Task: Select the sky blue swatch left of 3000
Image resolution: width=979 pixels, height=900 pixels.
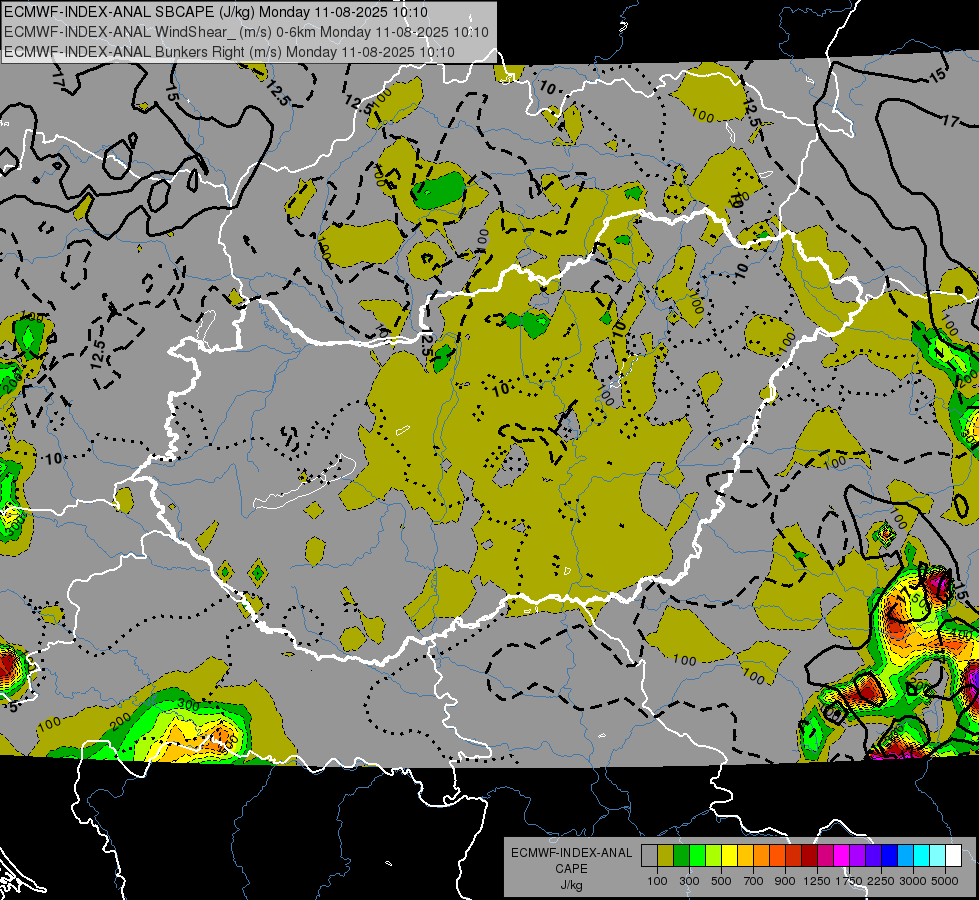Action: pyautogui.click(x=906, y=855)
